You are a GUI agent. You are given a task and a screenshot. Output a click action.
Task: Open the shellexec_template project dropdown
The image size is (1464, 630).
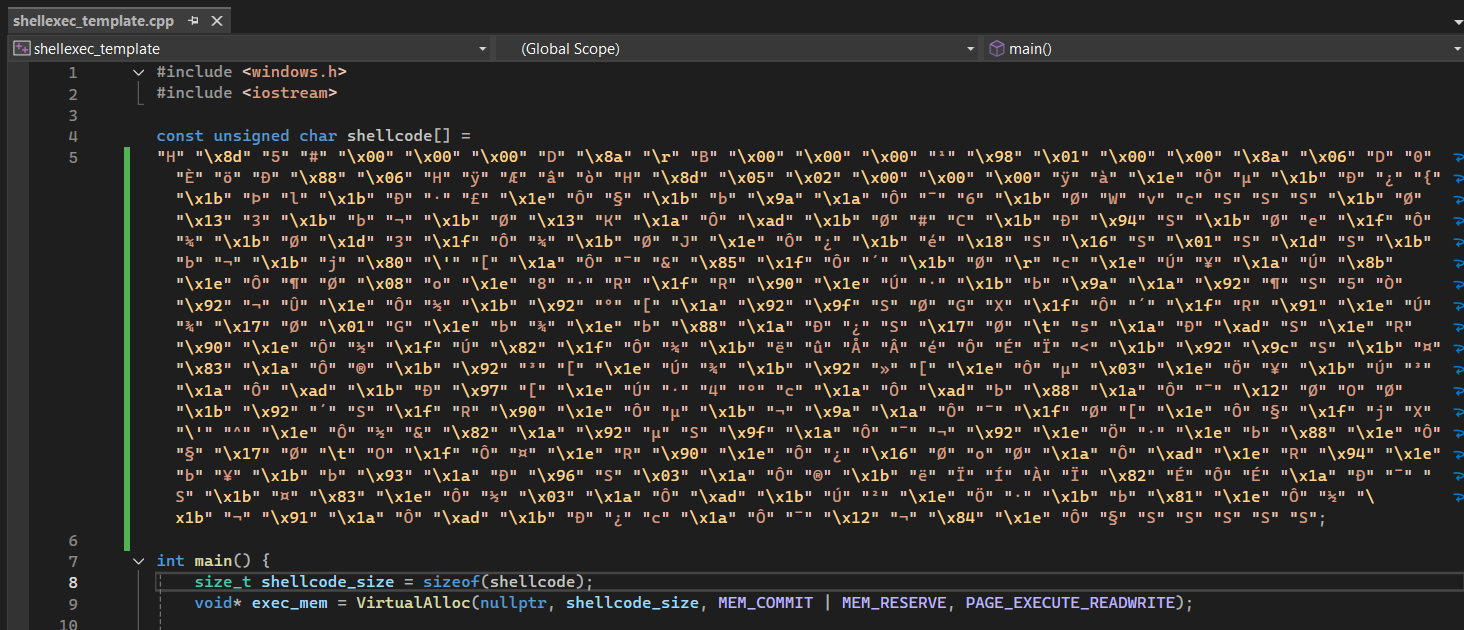[483, 48]
